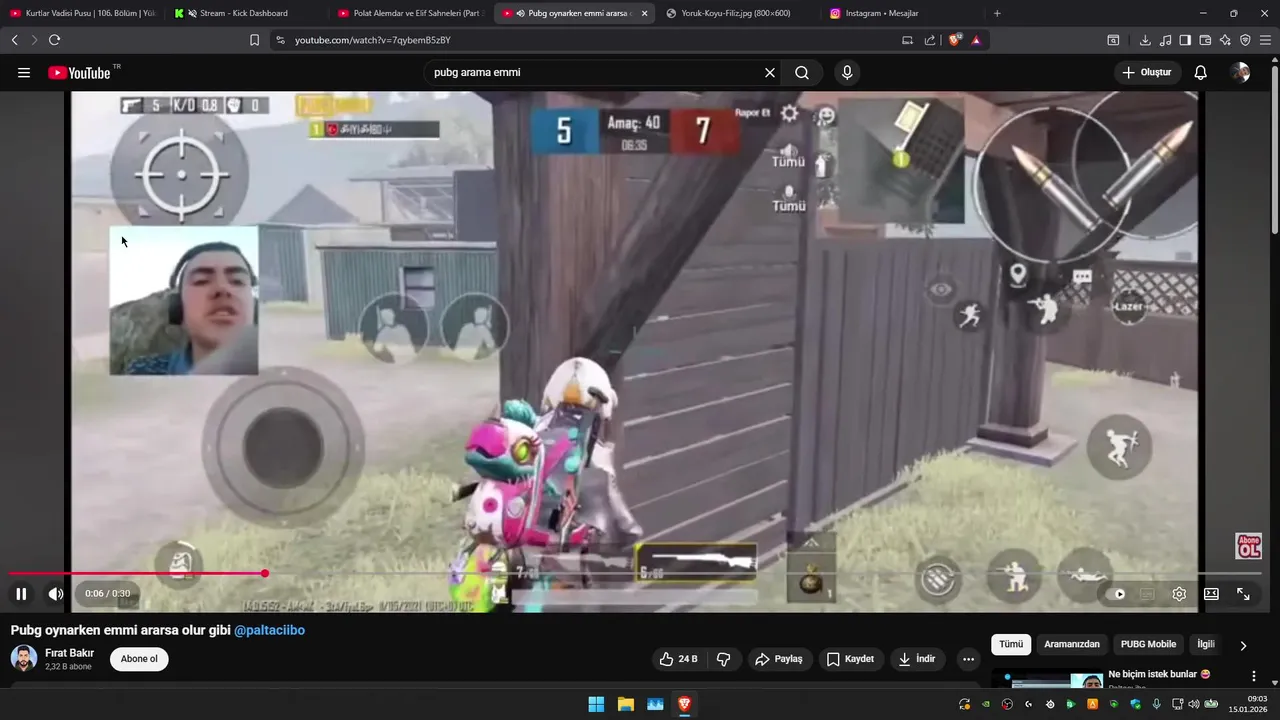Mute the video with speaker icon
Image resolution: width=1280 pixels, height=720 pixels.
pos(56,594)
